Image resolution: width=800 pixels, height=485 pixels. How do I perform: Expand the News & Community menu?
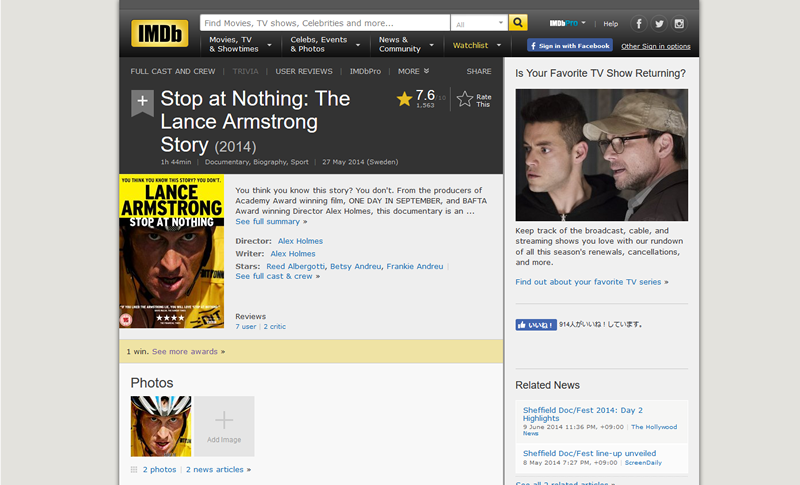(406, 44)
